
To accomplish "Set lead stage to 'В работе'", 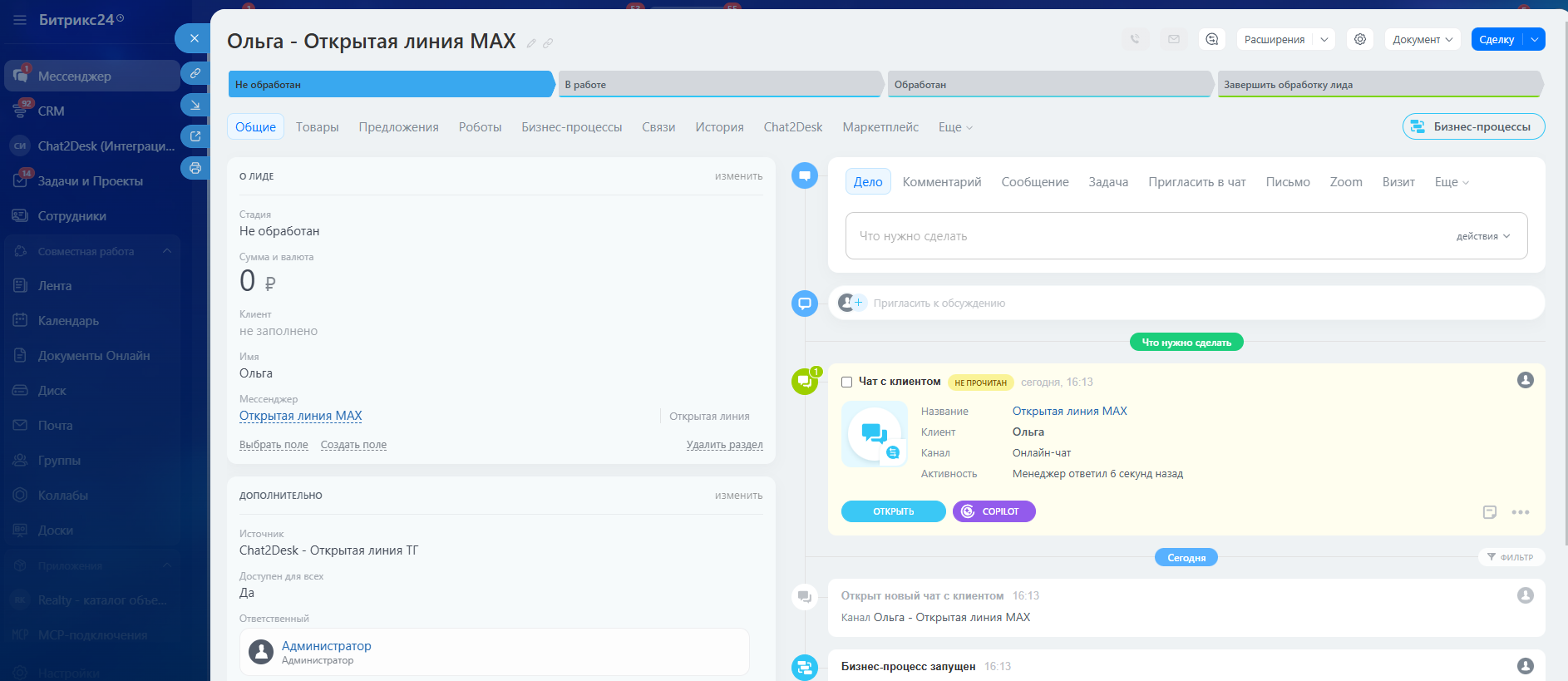I will click(x=718, y=84).
